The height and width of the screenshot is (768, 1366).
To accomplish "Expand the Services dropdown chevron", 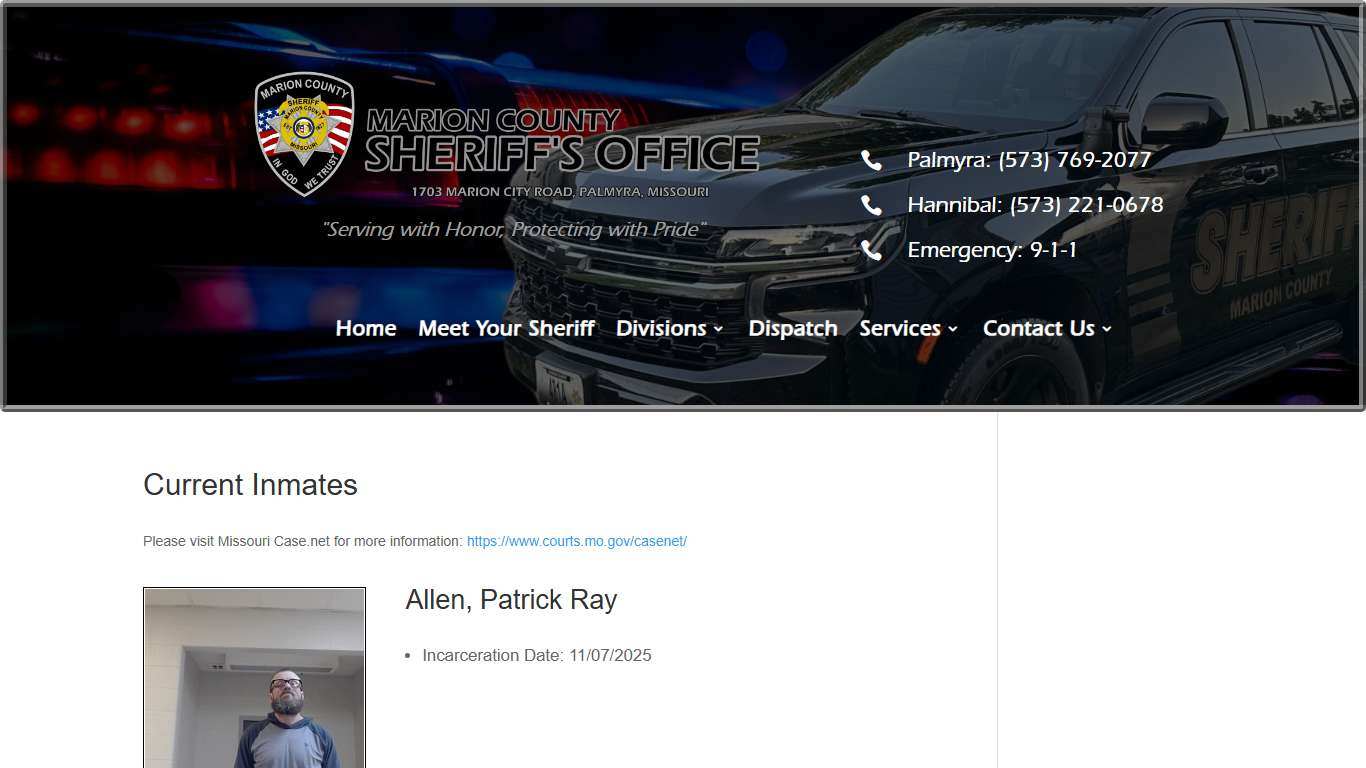I will click(953, 330).
